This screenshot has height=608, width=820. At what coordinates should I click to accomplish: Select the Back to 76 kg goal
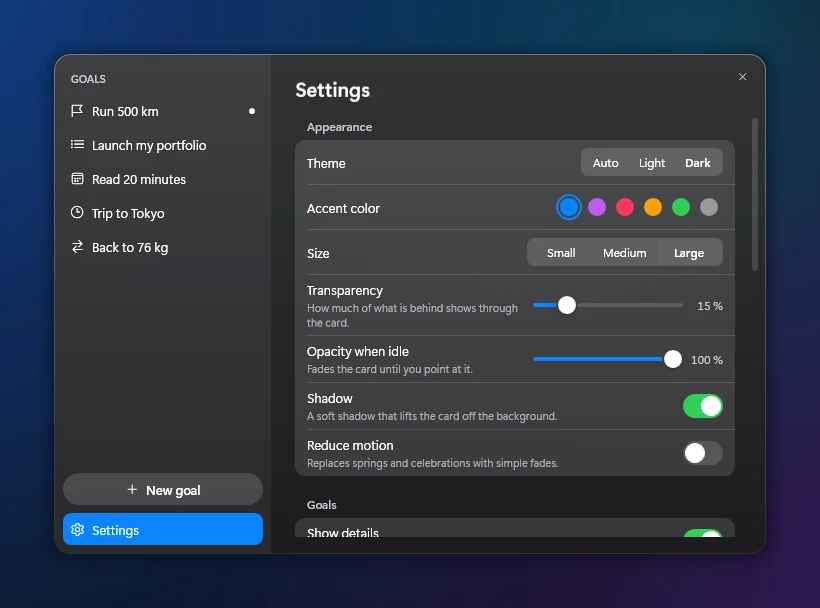163,247
